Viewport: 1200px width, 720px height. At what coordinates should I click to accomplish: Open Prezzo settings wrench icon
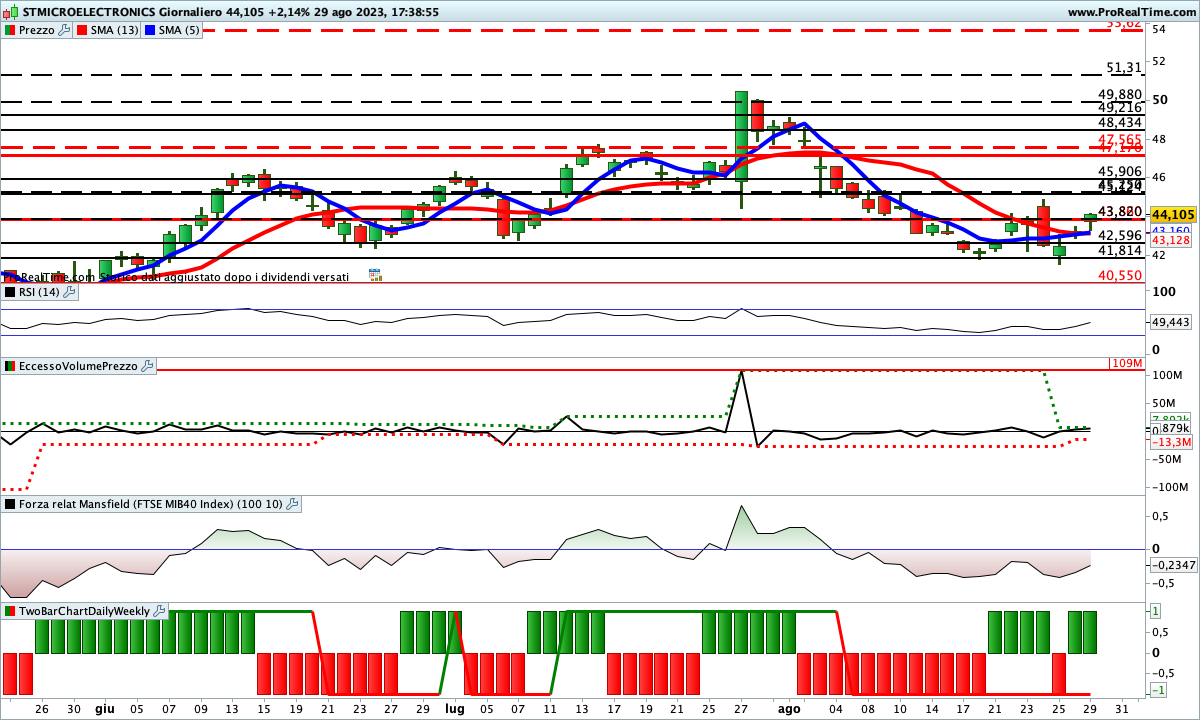[65, 30]
